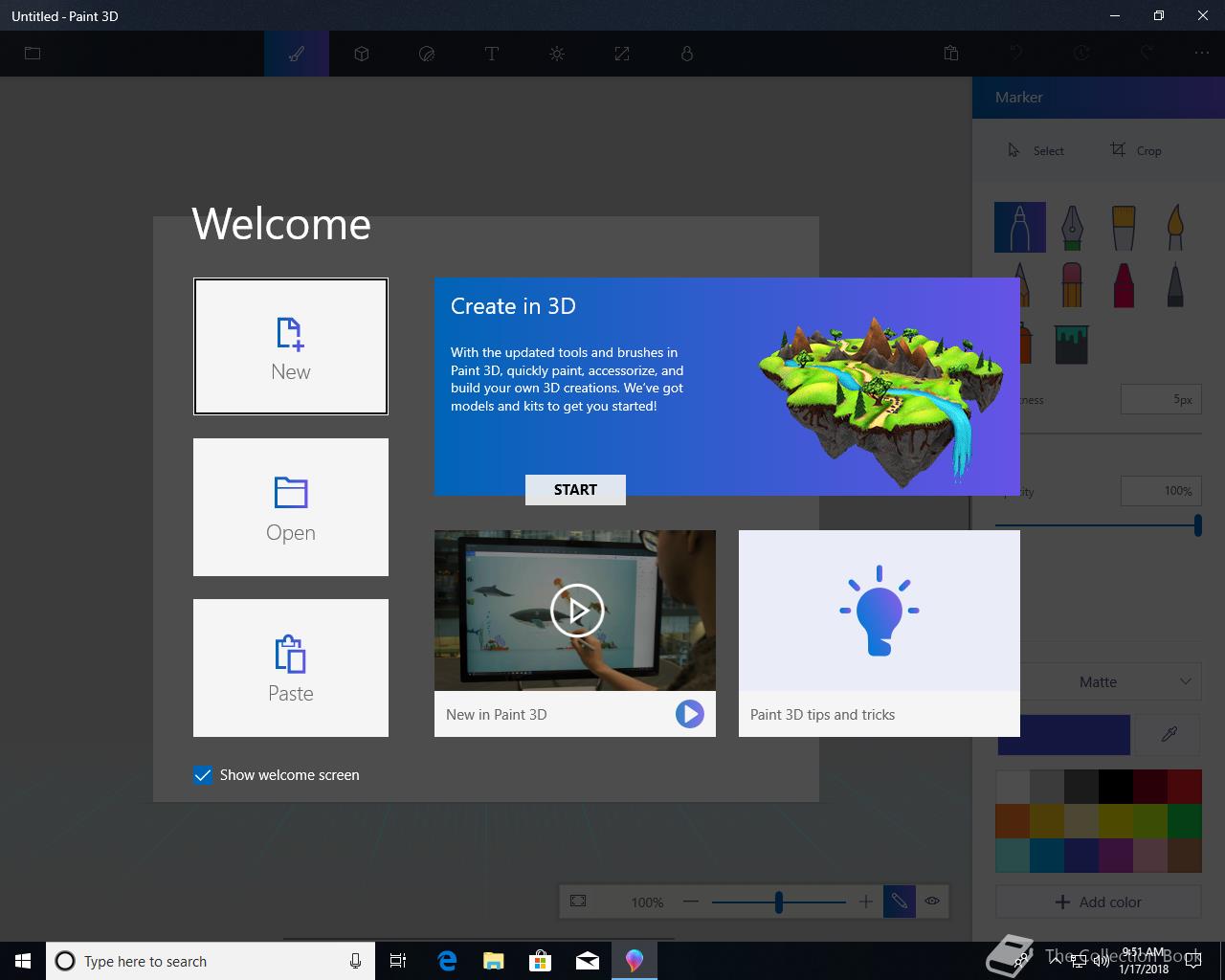Select the Watercolor brush tool
This screenshot has height=980, width=1225.
click(x=1175, y=227)
